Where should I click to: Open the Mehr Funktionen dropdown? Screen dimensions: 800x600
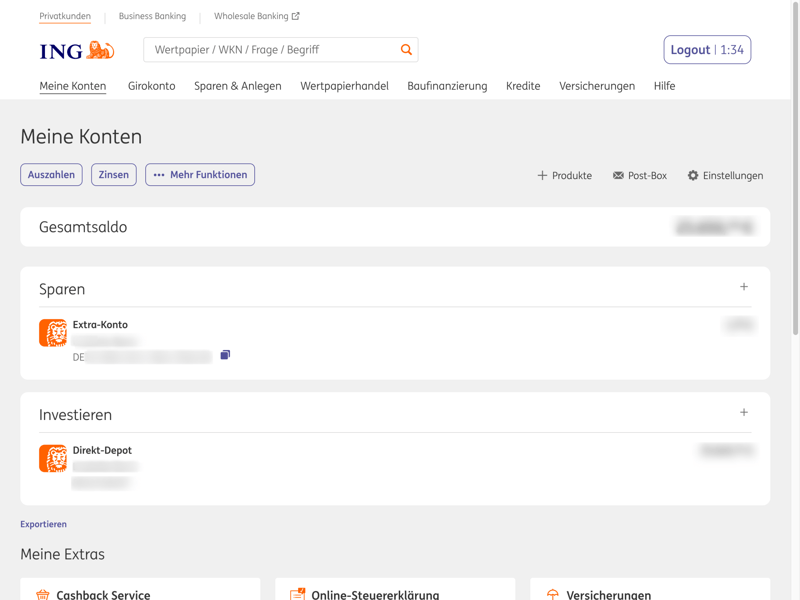pos(200,175)
